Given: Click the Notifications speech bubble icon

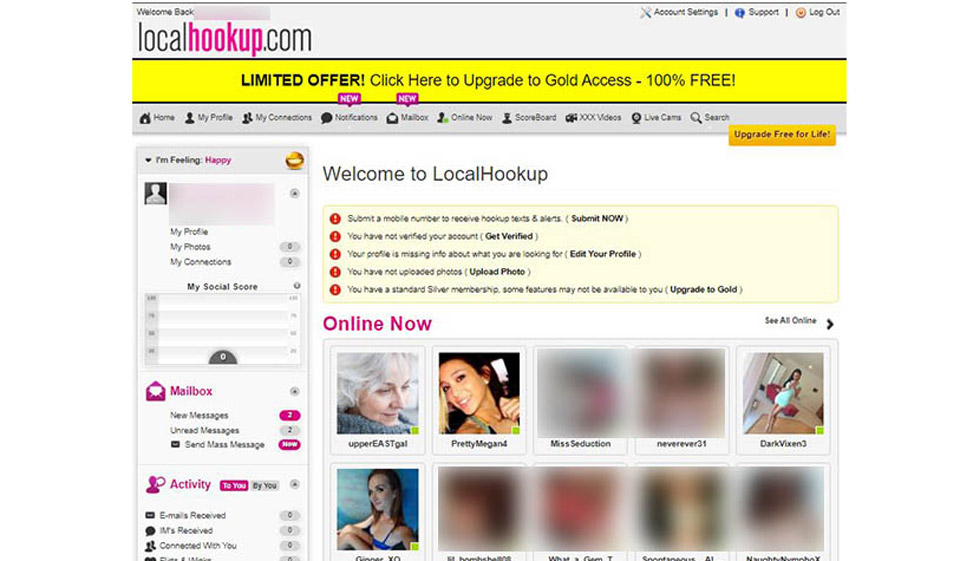Looking at the screenshot, I should click(327, 118).
